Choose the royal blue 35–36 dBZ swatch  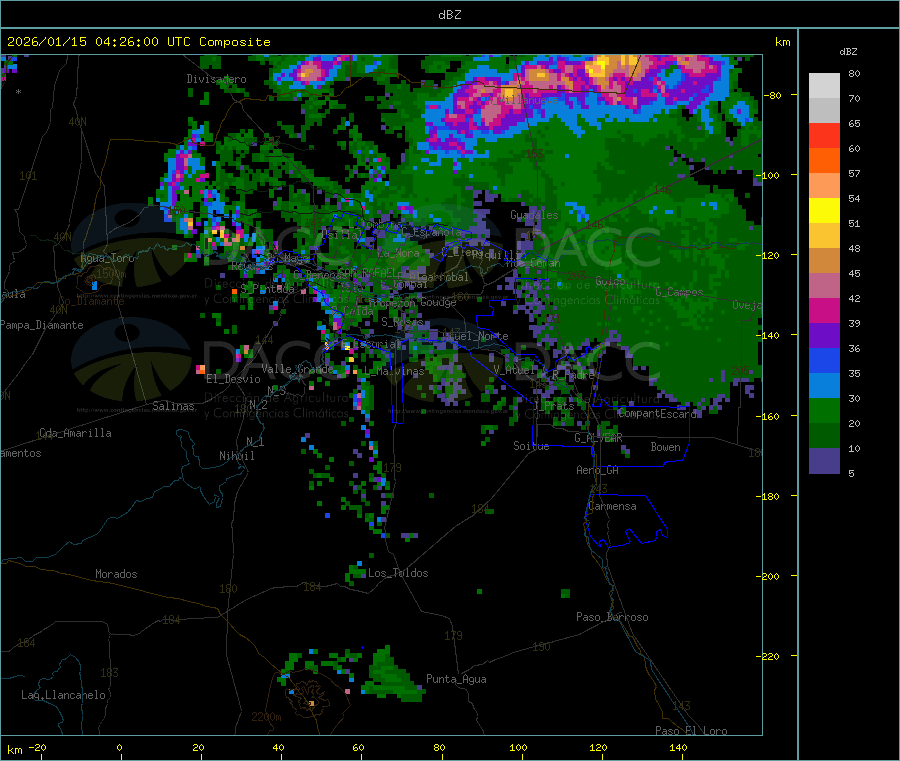point(824,360)
